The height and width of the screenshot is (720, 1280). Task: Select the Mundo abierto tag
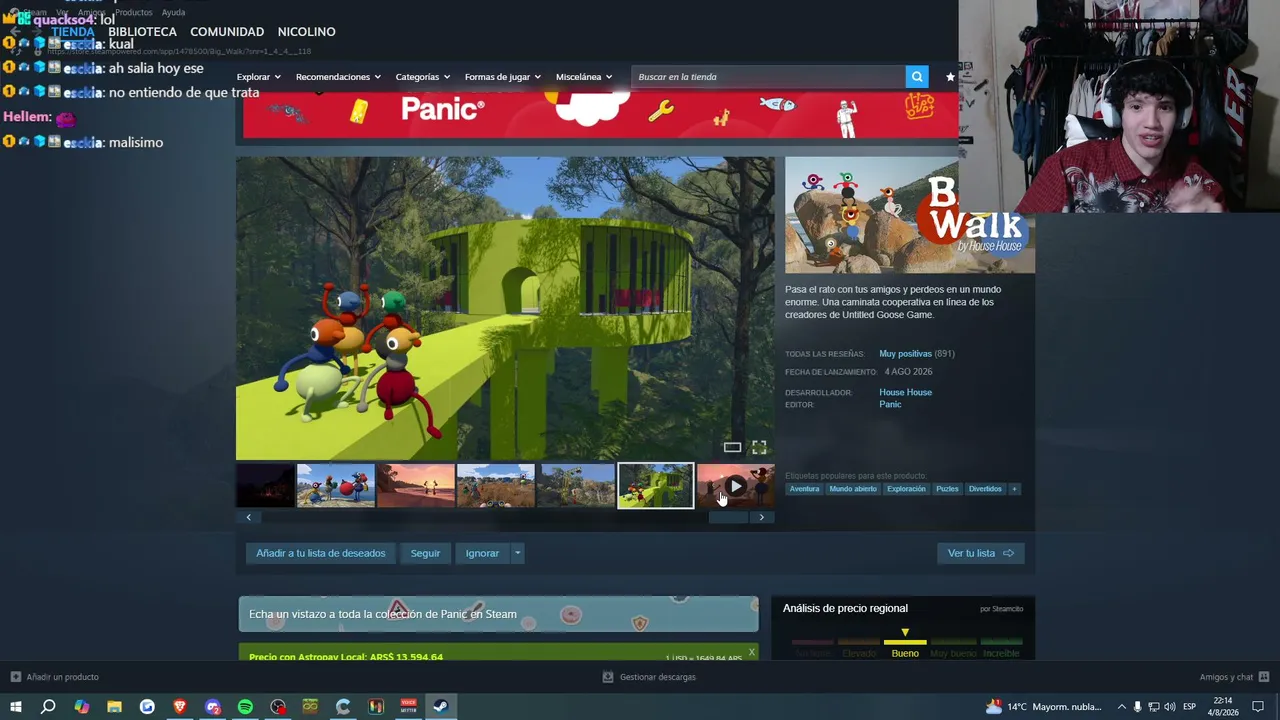853,489
